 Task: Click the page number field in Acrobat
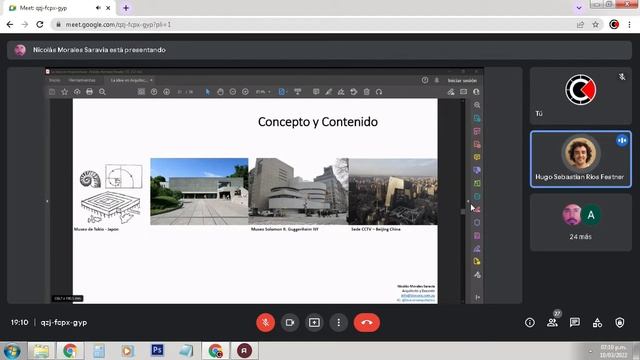180,92
